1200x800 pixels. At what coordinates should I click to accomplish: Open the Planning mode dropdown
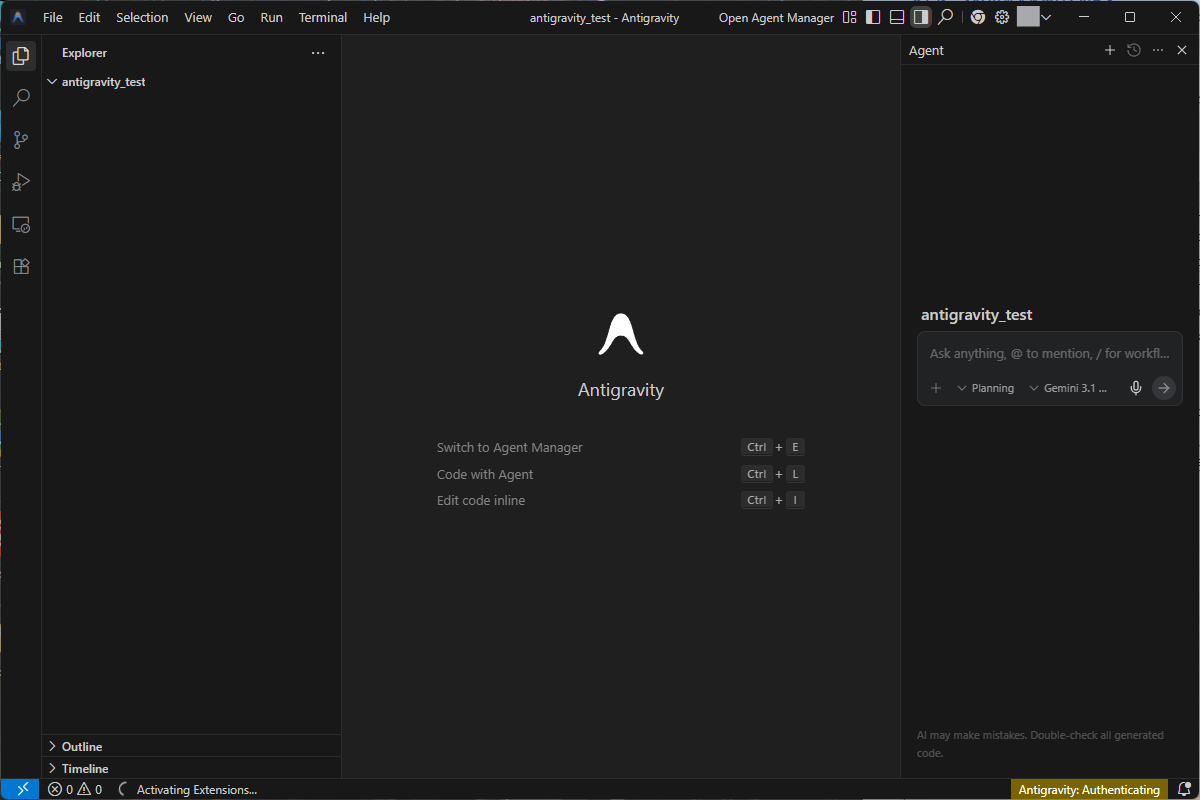pos(985,388)
